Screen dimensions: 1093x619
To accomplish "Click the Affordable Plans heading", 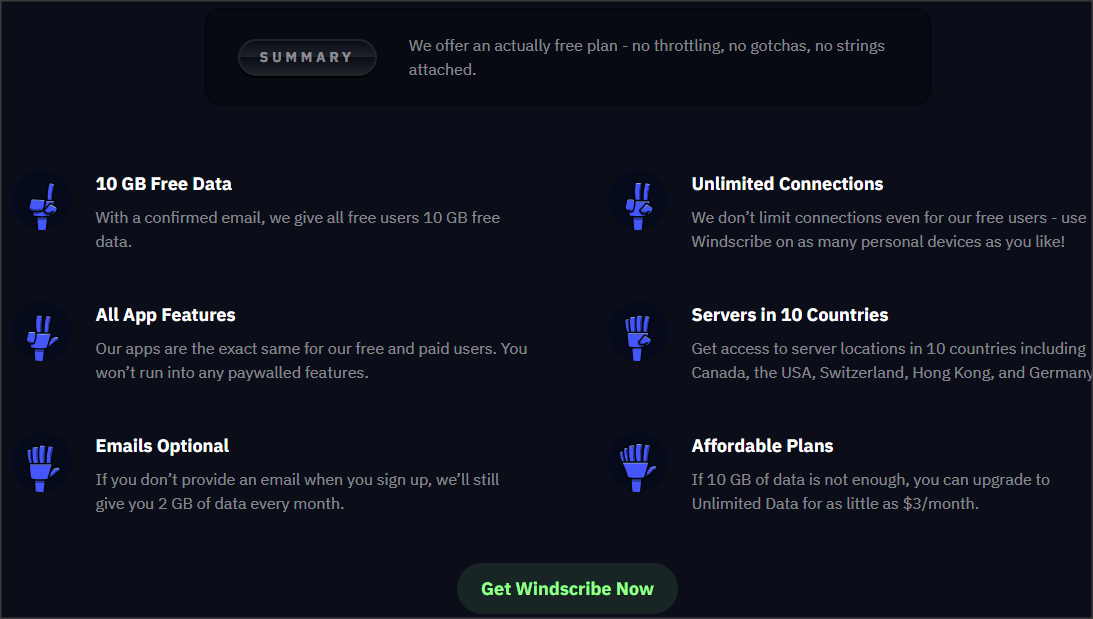I will (x=763, y=446).
